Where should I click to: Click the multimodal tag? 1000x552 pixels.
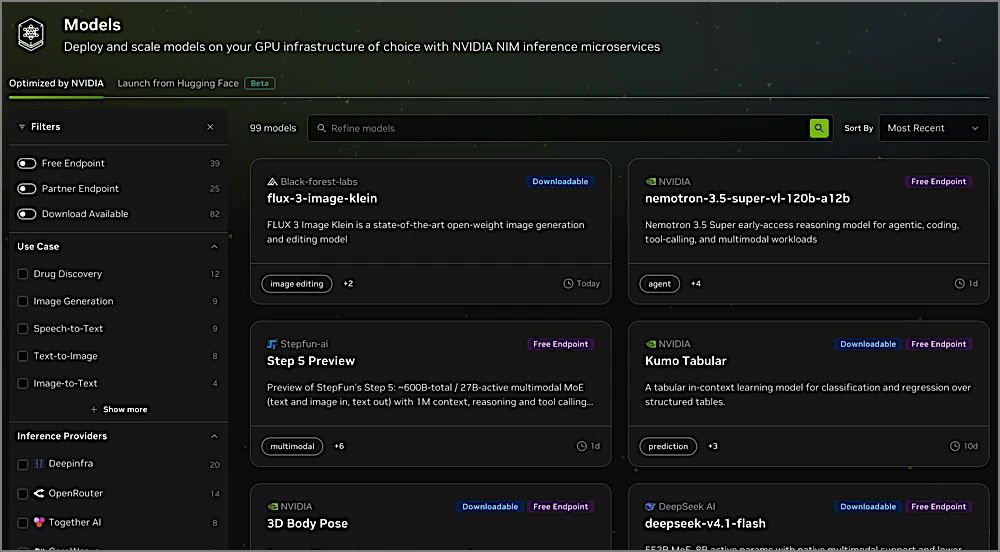coord(292,446)
